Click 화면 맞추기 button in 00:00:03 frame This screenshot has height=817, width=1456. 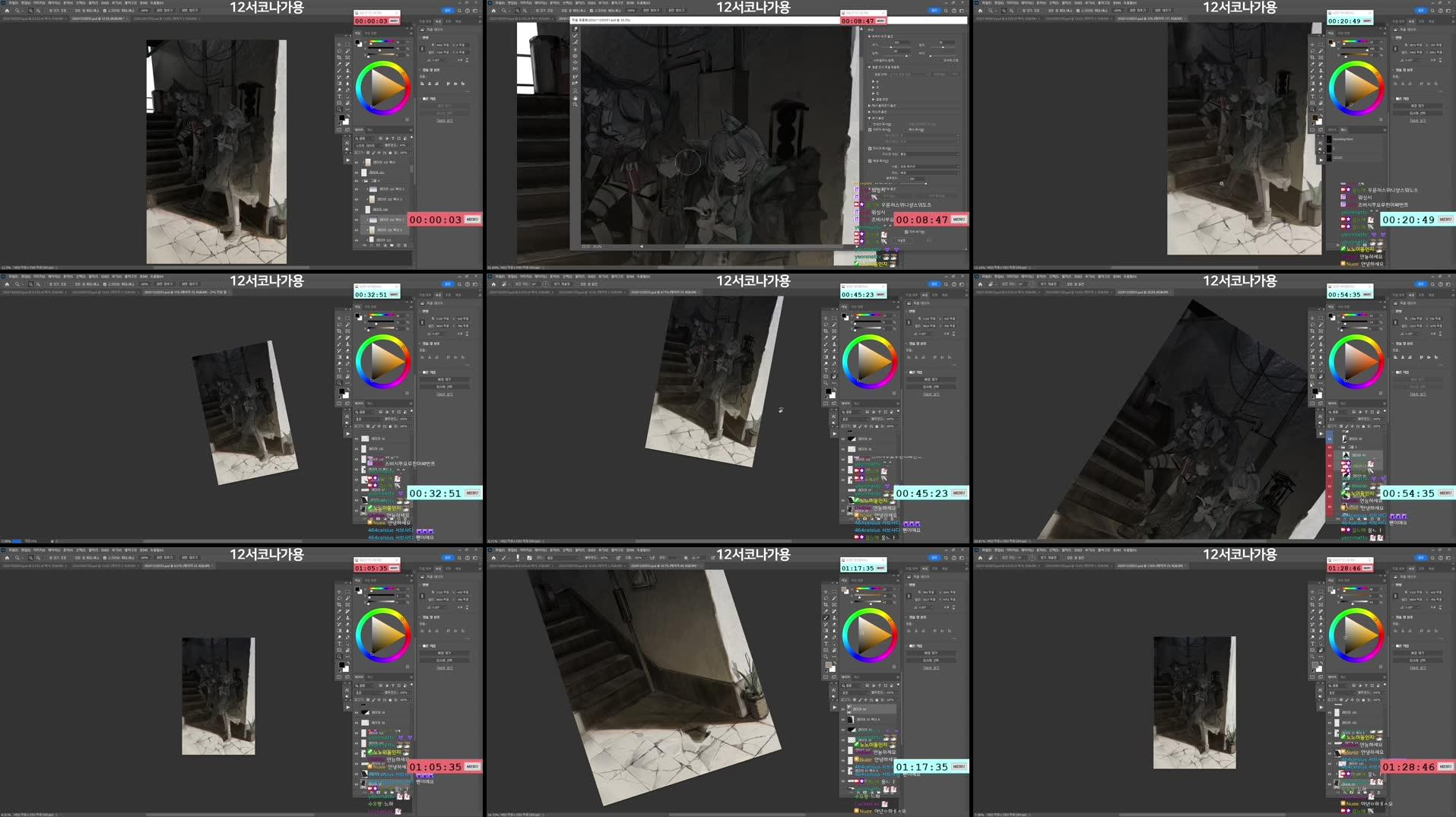pyautogui.click(x=165, y=11)
